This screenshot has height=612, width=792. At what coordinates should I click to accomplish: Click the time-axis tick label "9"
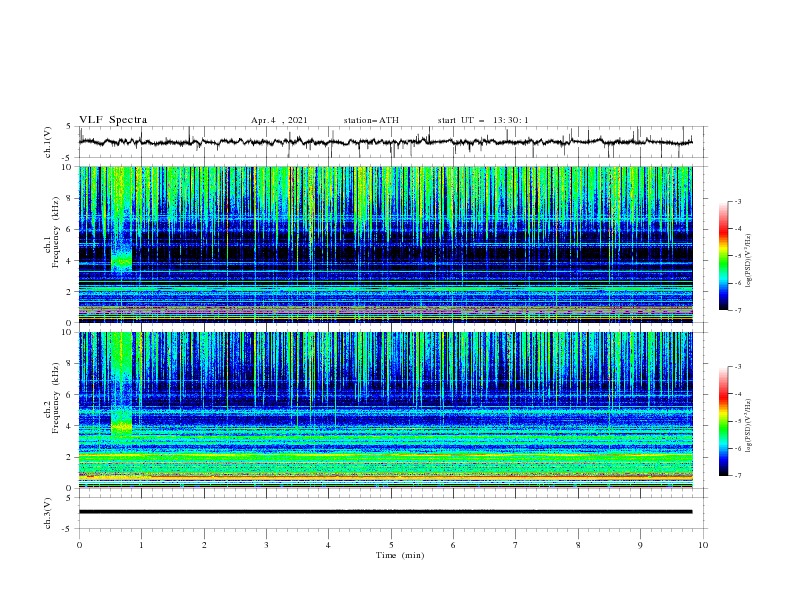(640, 545)
